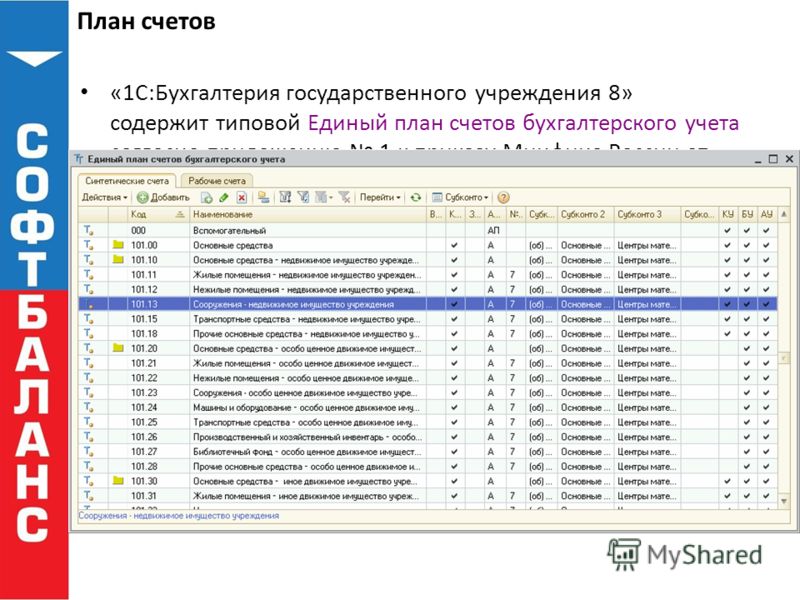The height and width of the screenshot is (600, 800).
Task: Expand the 101.30 folder icon
Action: (118, 481)
